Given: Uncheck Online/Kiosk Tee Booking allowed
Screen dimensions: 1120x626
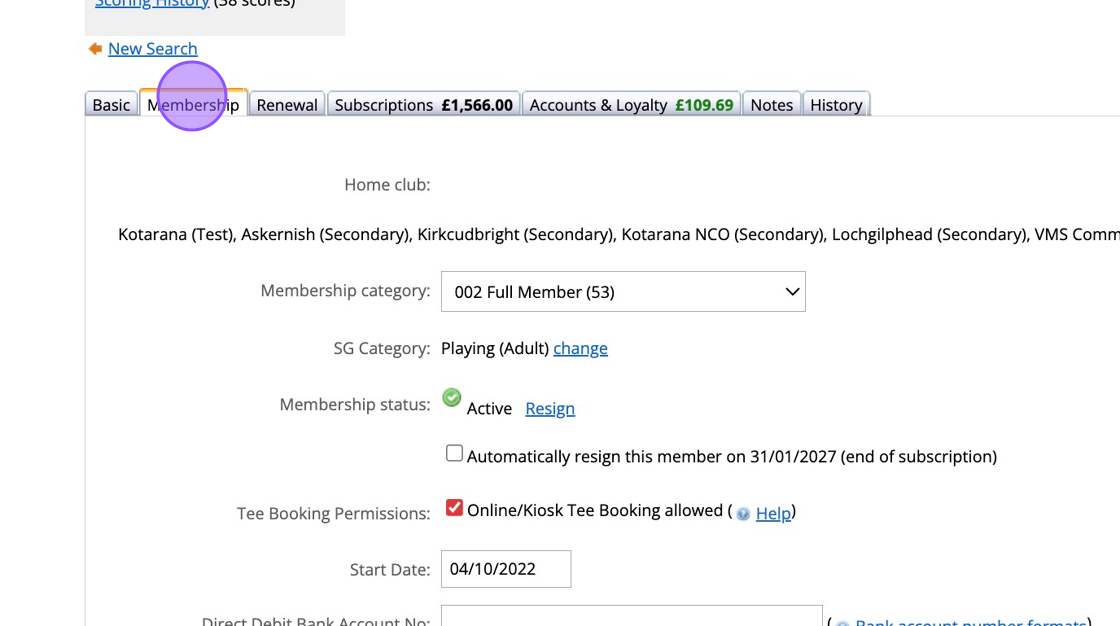Looking at the screenshot, I should coord(455,508).
